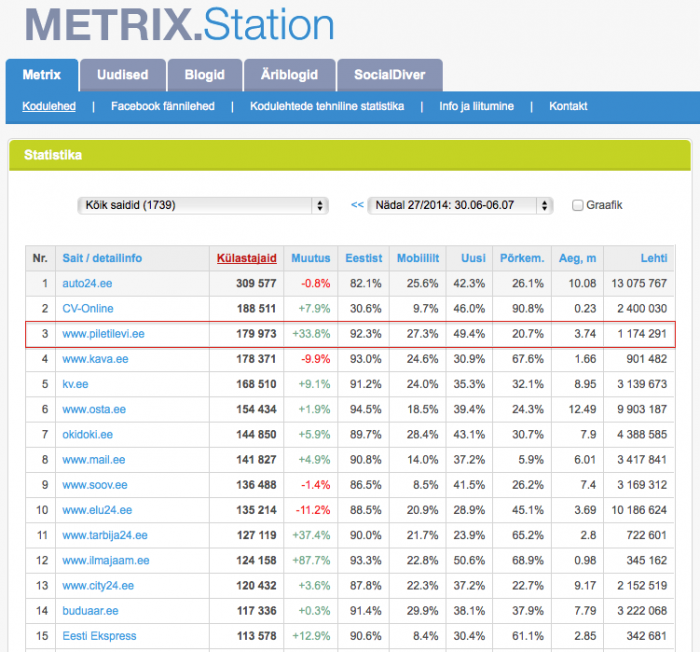Image resolution: width=700 pixels, height=652 pixels.
Task: Open the Kontakt link
Action: [568, 106]
